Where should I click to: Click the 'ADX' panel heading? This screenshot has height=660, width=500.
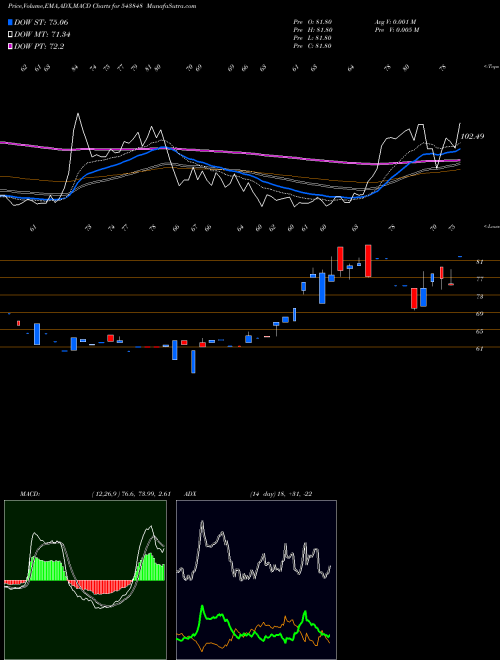pos(190,494)
